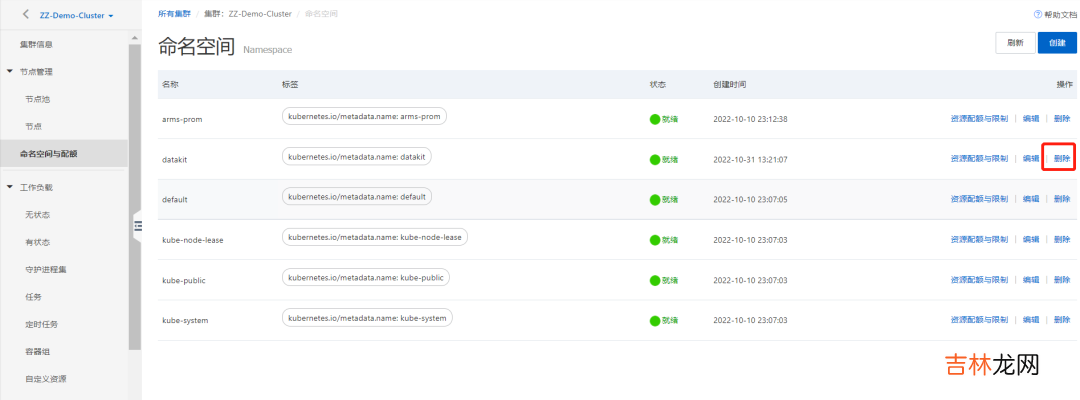1080x400 pixels.
Task: Collapse the 节点管理 section in sidebar
Action: point(10,72)
